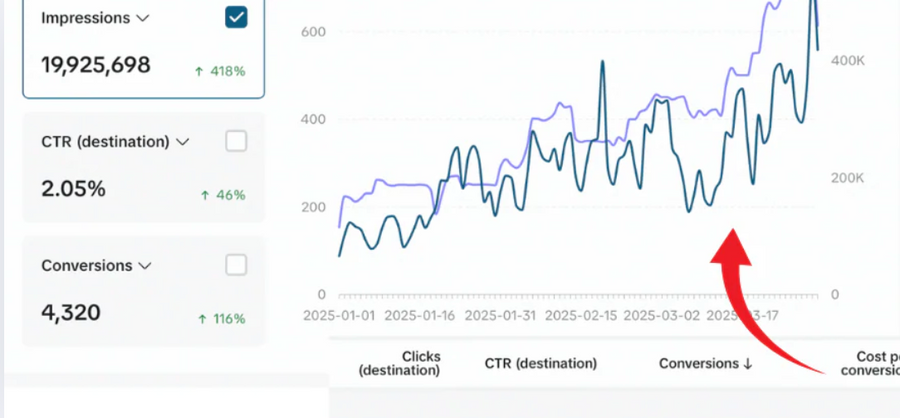This screenshot has height=418, width=900.
Task: Click the 400K right axis label
Action: (x=847, y=61)
